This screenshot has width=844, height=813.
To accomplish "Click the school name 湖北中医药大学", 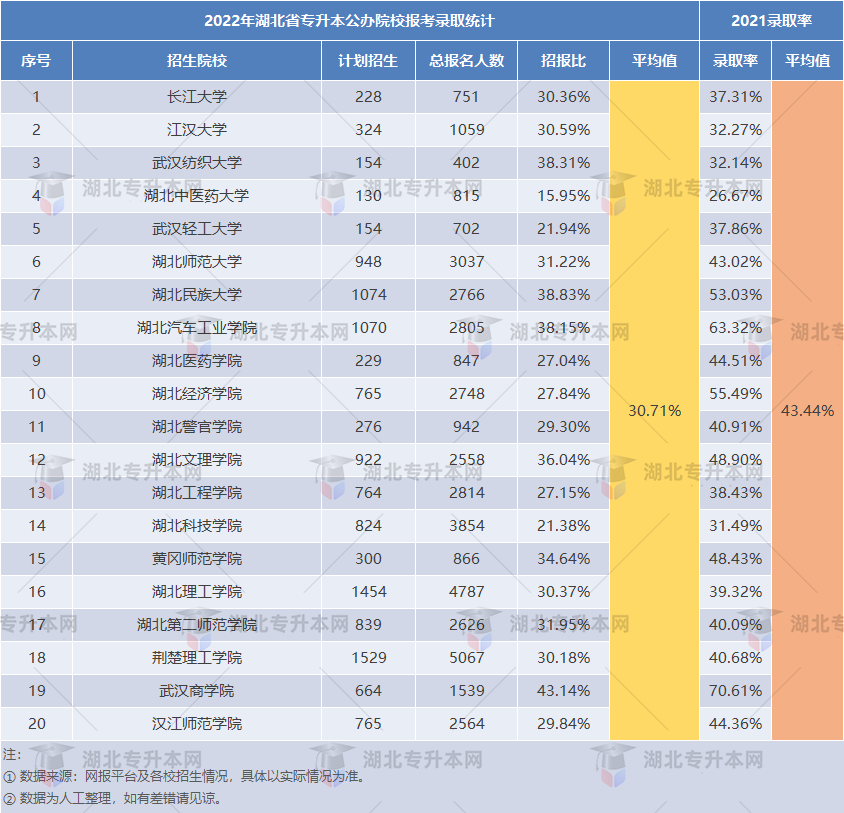I will point(197,195).
